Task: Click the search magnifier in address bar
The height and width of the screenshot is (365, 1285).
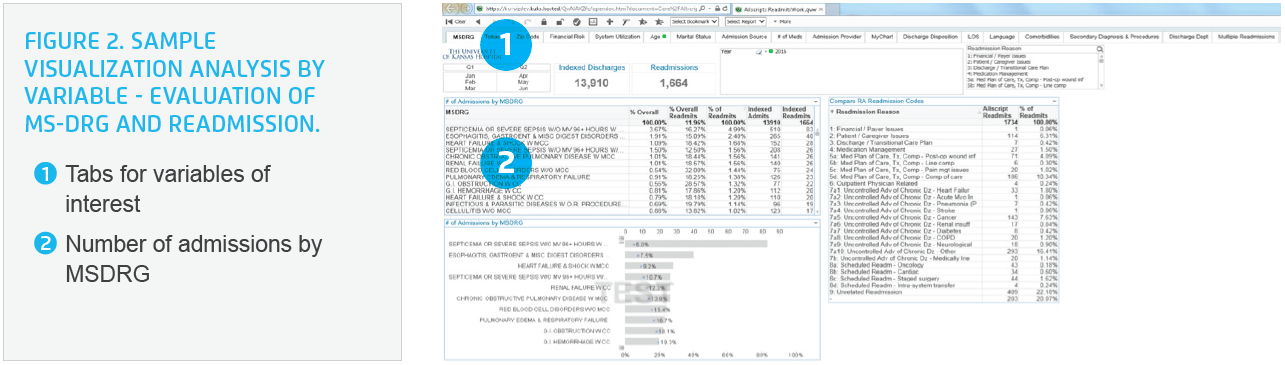Action: pyautogui.click(x=701, y=8)
